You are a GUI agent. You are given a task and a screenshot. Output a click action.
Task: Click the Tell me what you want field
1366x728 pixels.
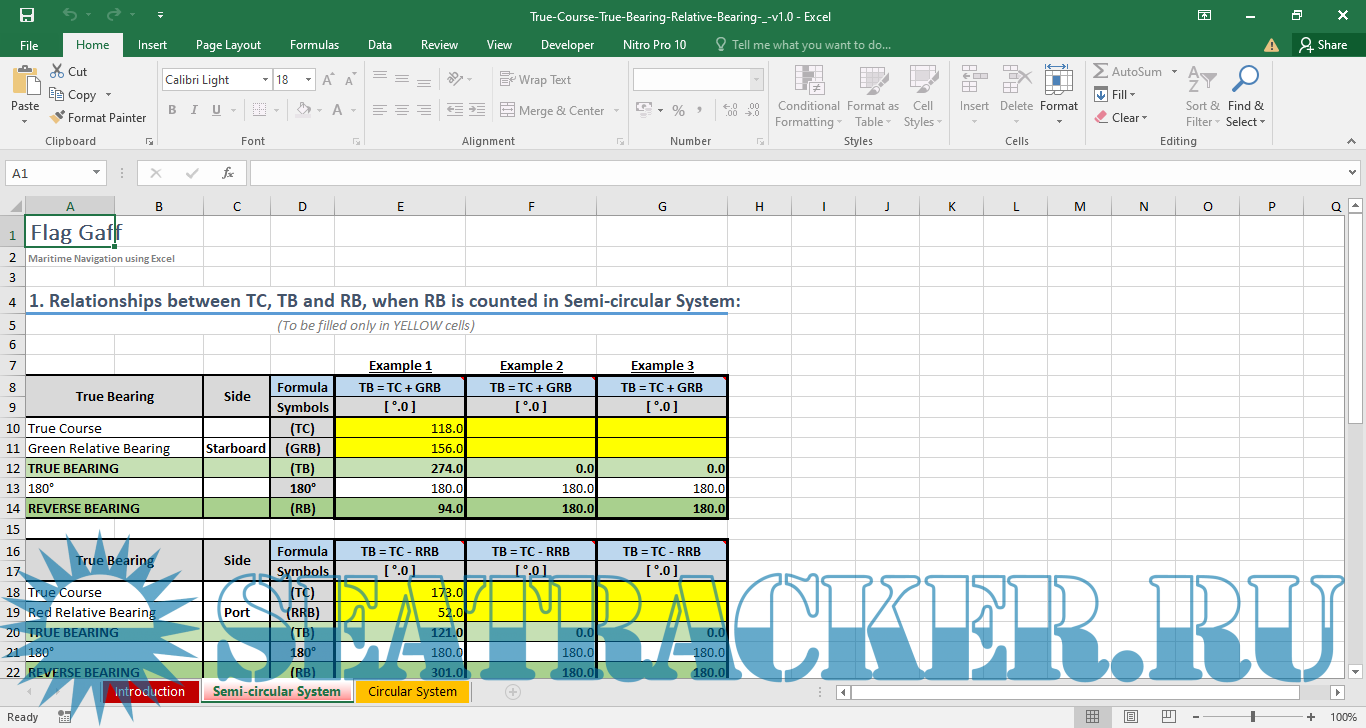point(810,45)
